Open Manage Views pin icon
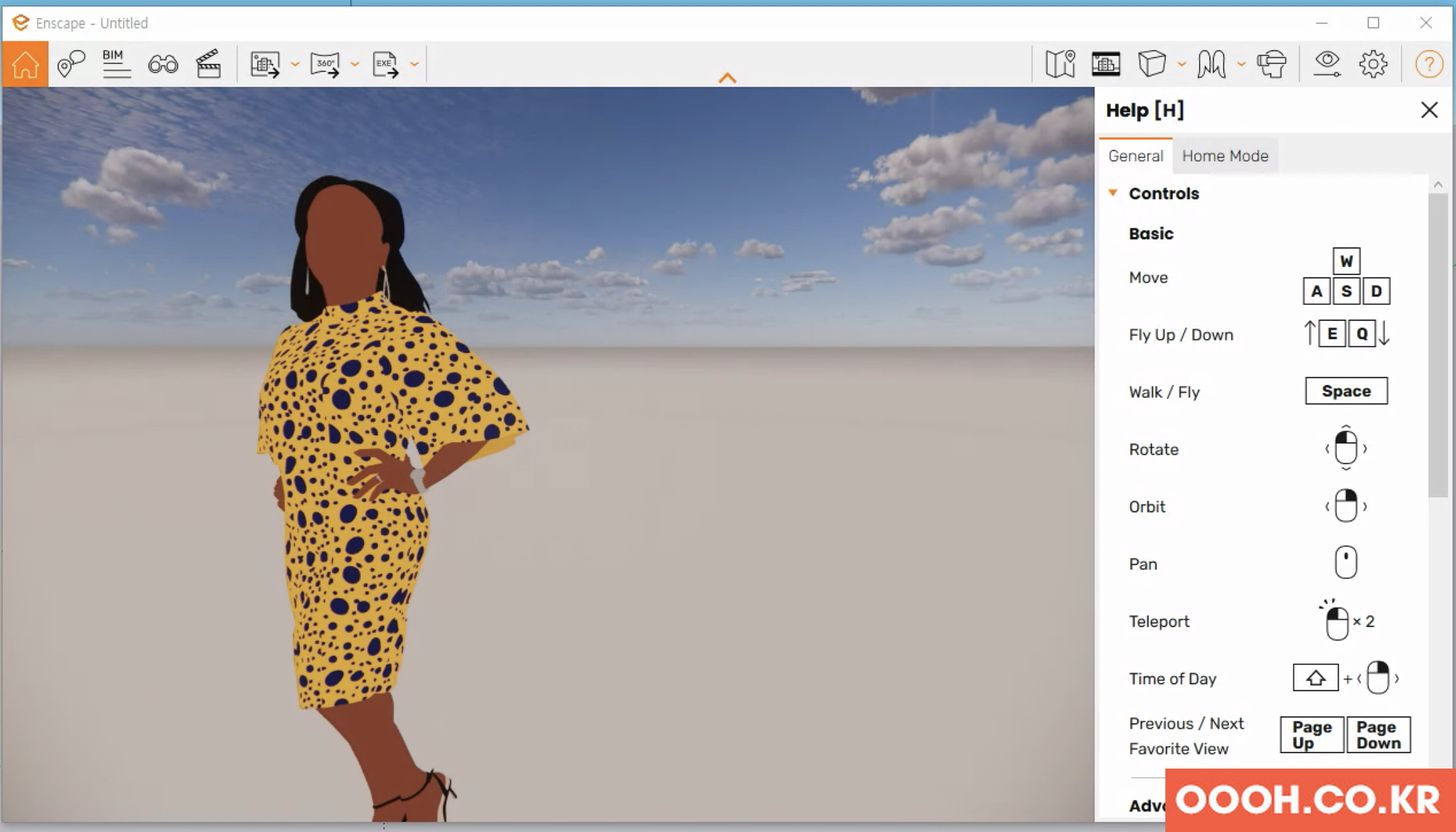The height and width of the screenshot is (832, 1456). (x=70, y=64)
